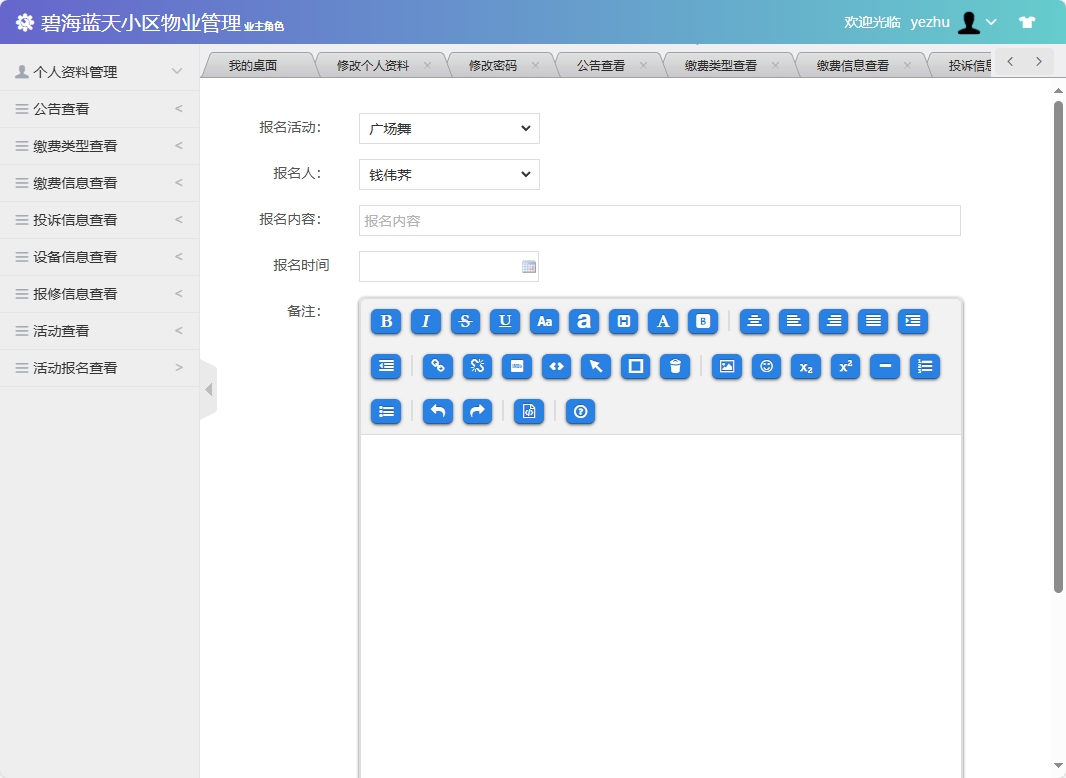Toggle bold formatting in the 备注 editor
The image size is (1066, 778).
tap(386, 322)
